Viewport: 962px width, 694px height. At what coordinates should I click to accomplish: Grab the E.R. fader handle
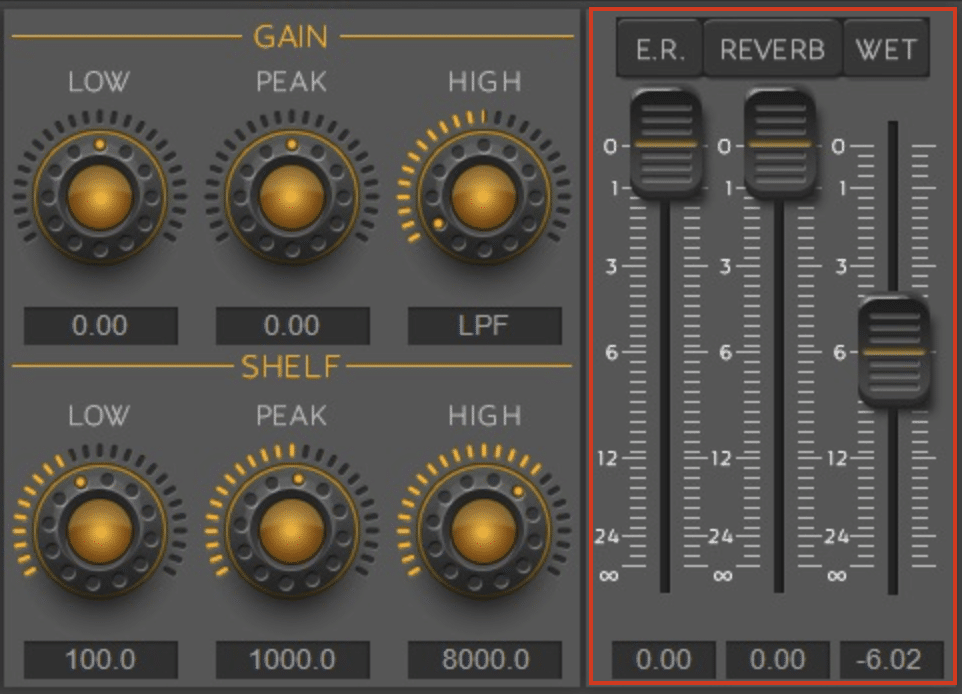point(665,144)
